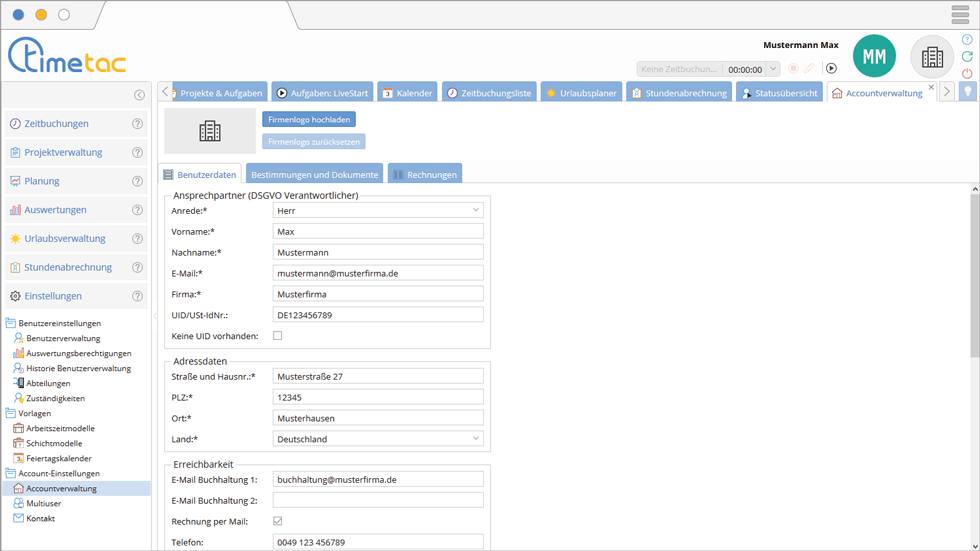
Task: Open help icon next to Zeitbuchungen
Action: click(x=138, y=124)
